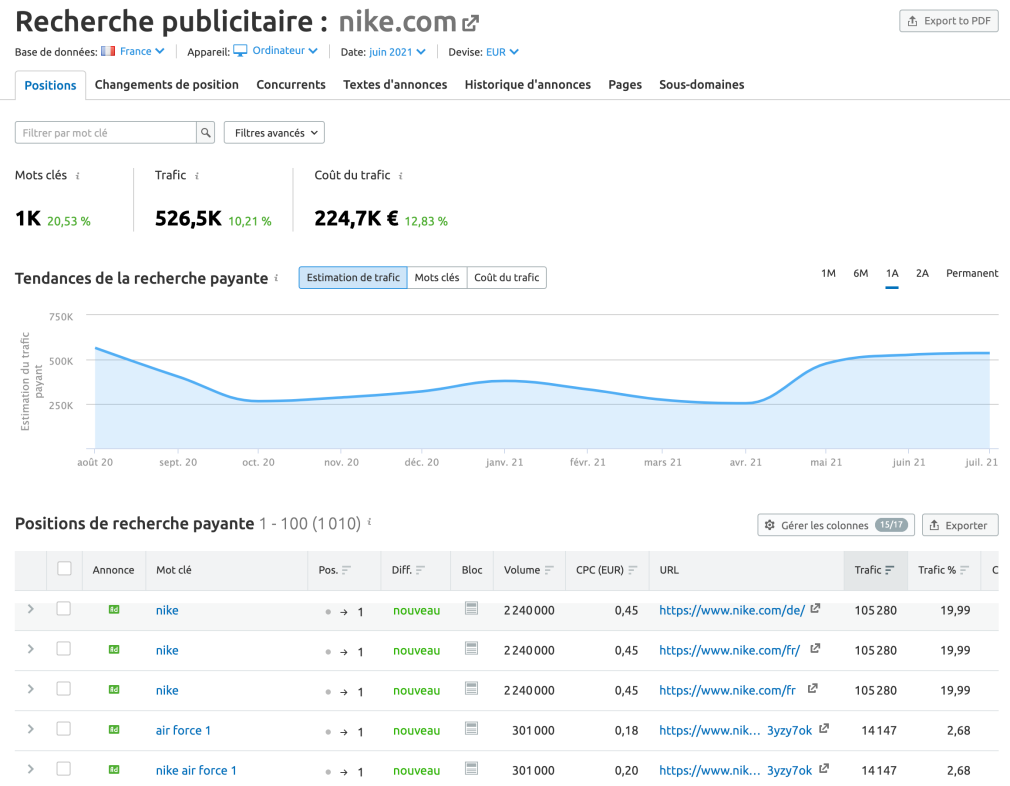Click in the Filtrer par mot clé field

(106, 133)
